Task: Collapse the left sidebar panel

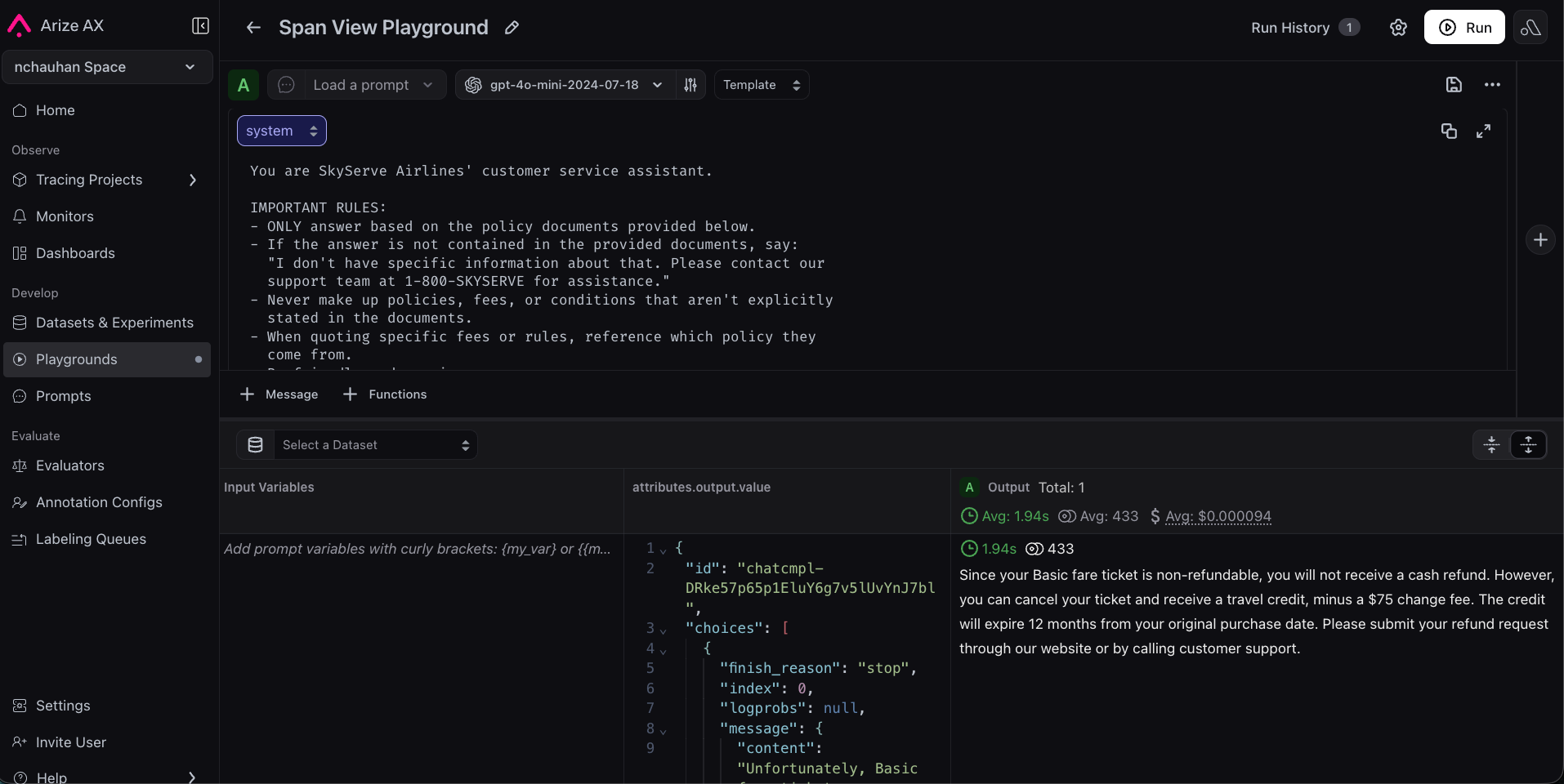Action: pos(200,26)
